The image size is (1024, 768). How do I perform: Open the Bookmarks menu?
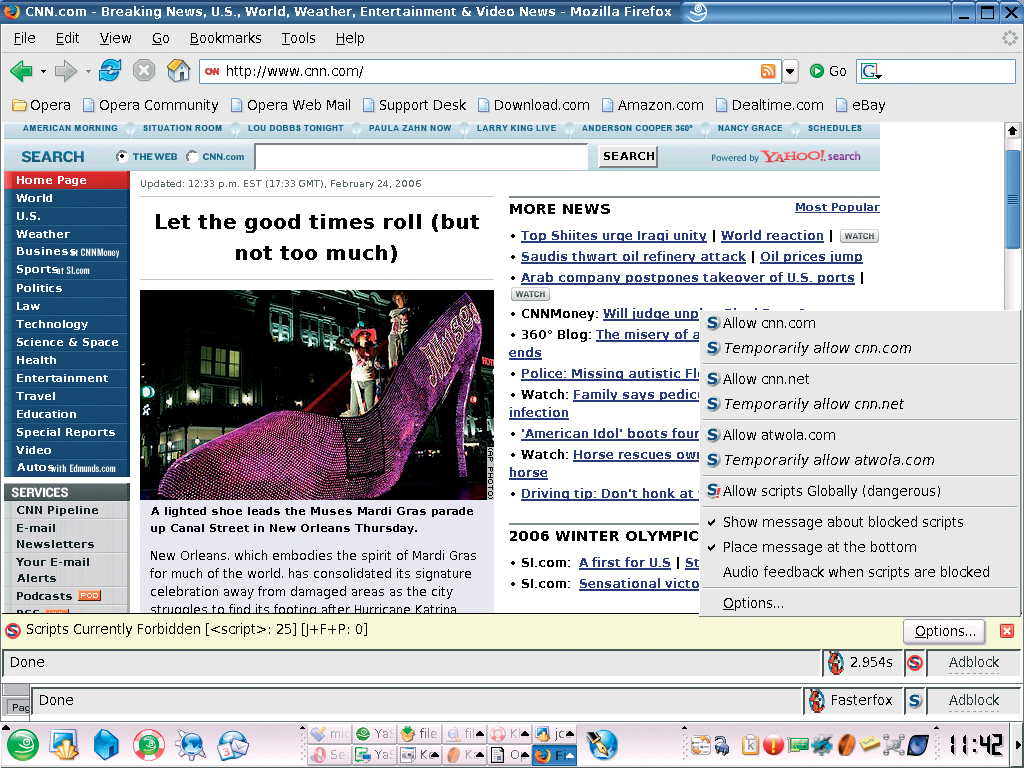(225, 39)
